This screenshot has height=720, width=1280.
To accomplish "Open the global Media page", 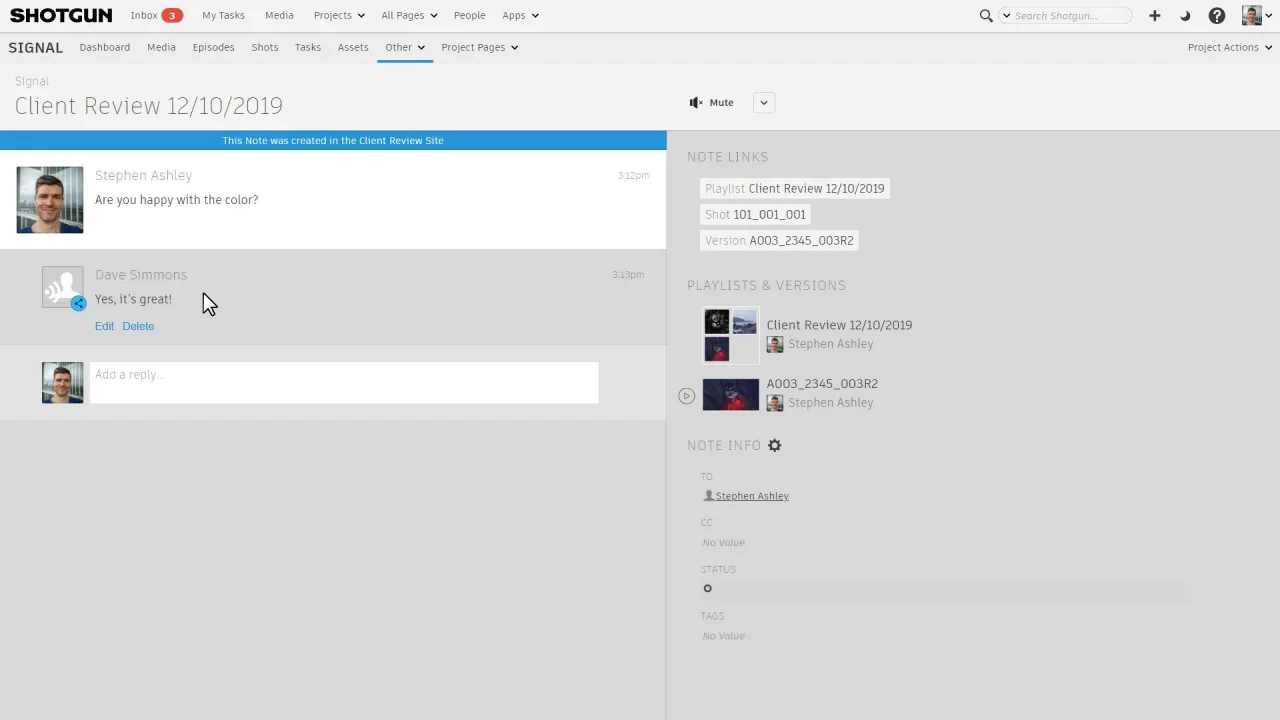I will coord(279,15).
